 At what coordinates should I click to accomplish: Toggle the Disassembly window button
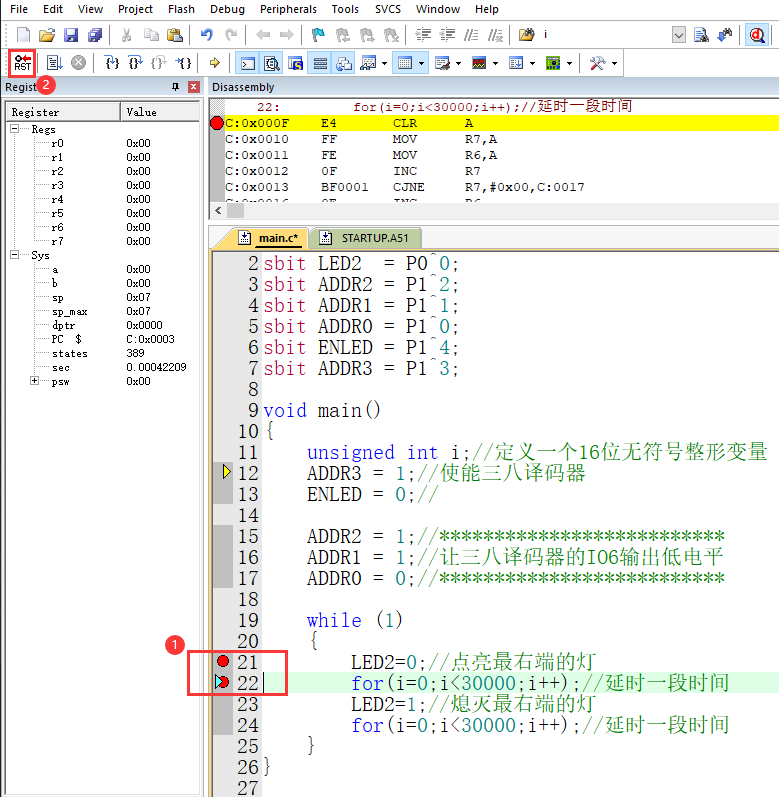pyautogui.click(x=272, y=63)
